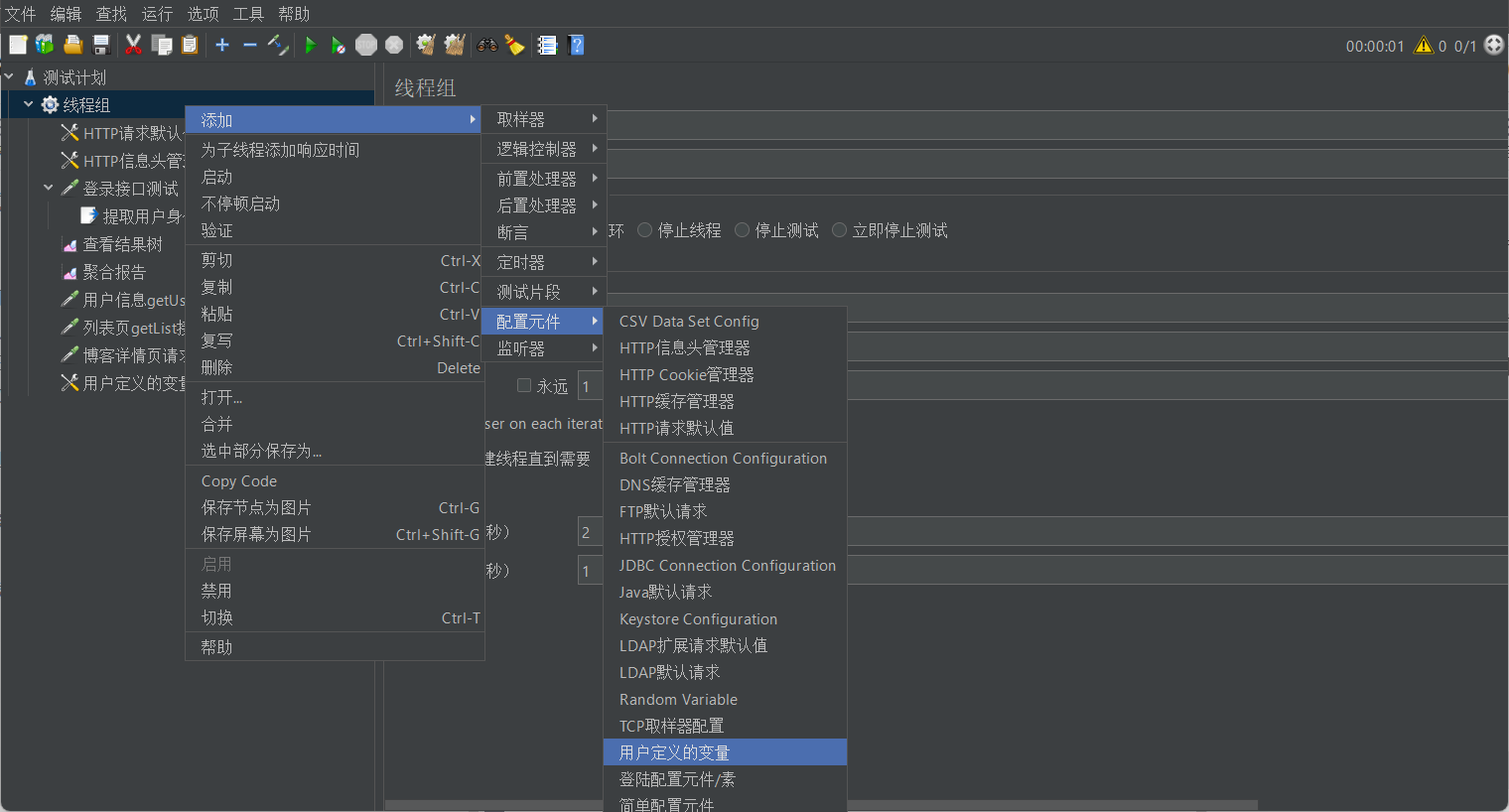Screen dimensions: 1509x812
Task: Click 不停顿启动 in context menu
Action: click(335, 203)
